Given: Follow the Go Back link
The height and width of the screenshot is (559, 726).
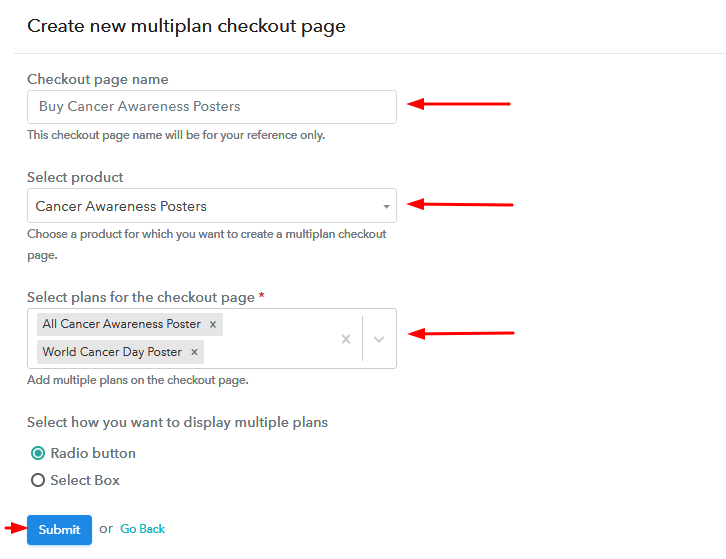Looking at the screenshot, I should (143, 529).
